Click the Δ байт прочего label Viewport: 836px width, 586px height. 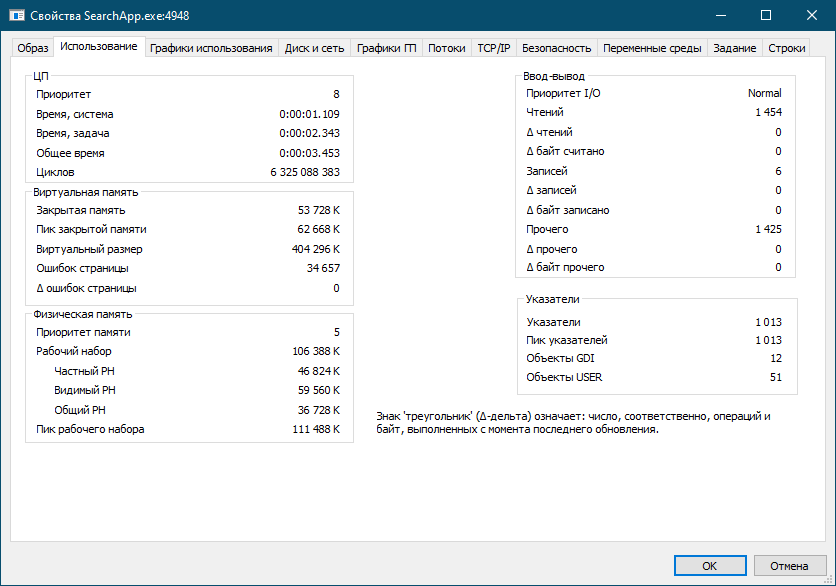coord(565,267)
